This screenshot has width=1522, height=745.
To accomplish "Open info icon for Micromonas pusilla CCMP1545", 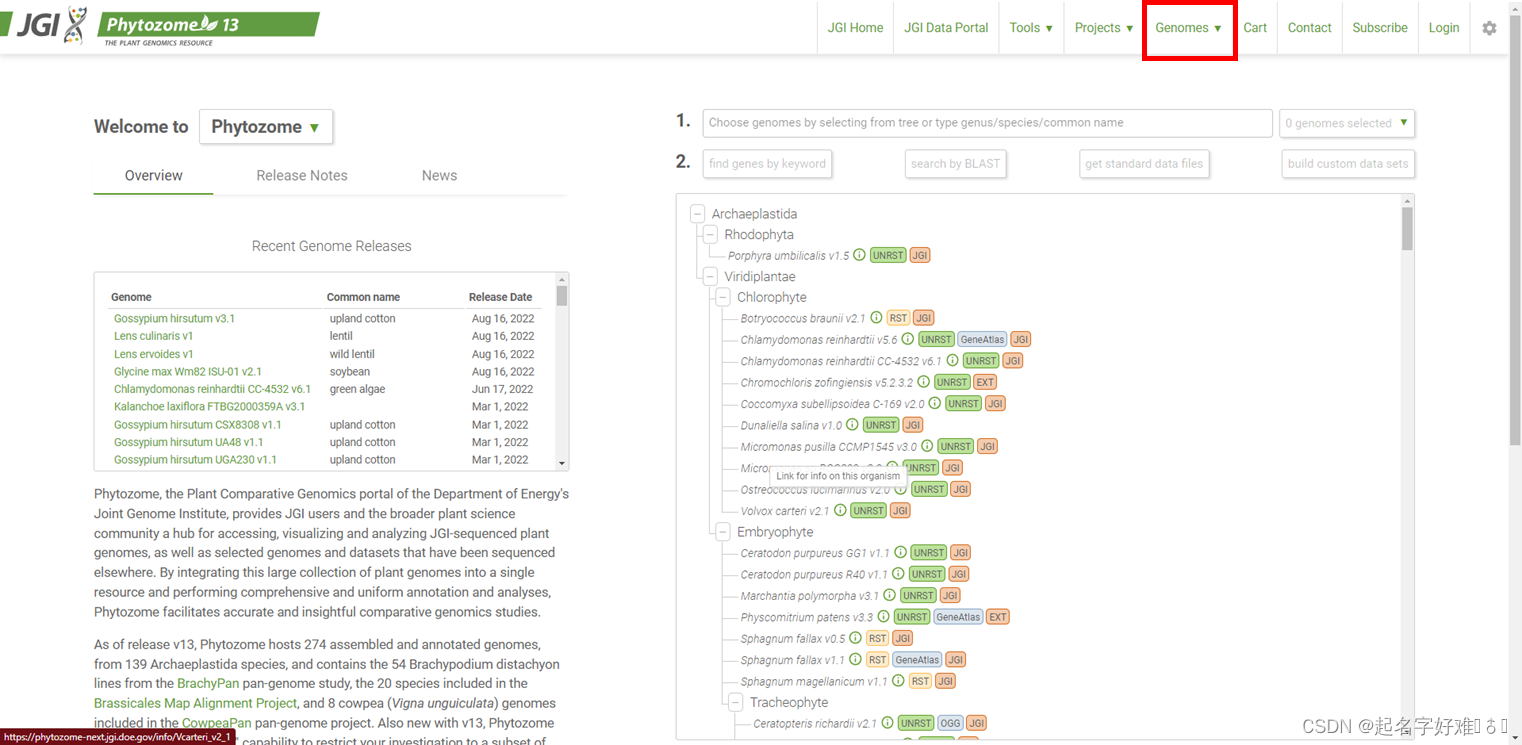I will 927,446.
